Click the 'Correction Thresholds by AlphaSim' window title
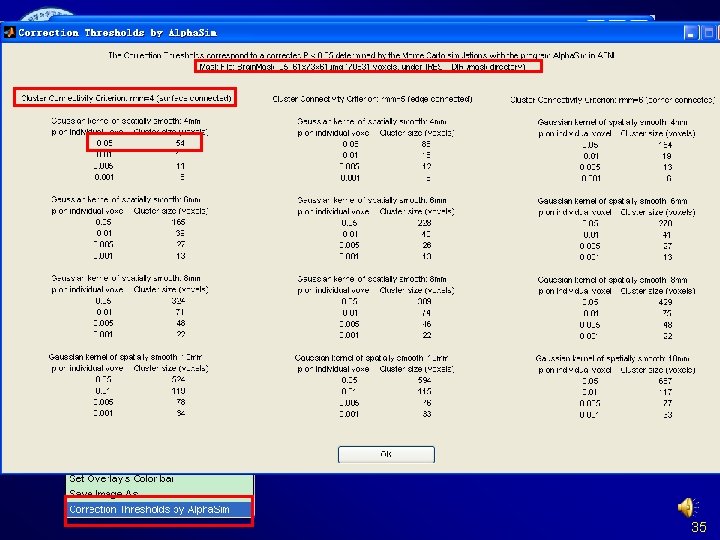Image resolution: width=720 pixels, height=540 pixels. coord(118,33)
